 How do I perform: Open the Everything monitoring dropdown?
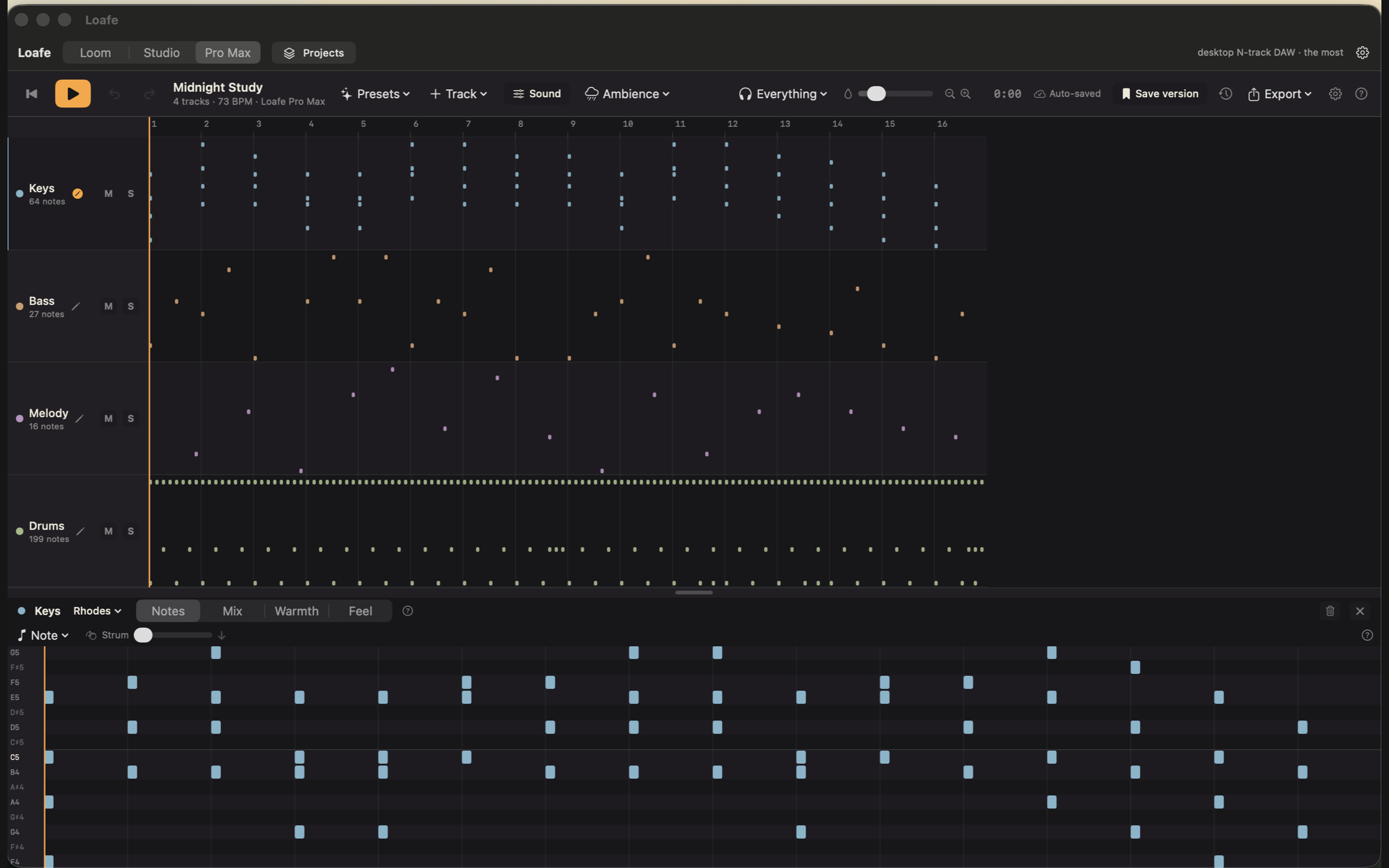(x=783, y=93)
